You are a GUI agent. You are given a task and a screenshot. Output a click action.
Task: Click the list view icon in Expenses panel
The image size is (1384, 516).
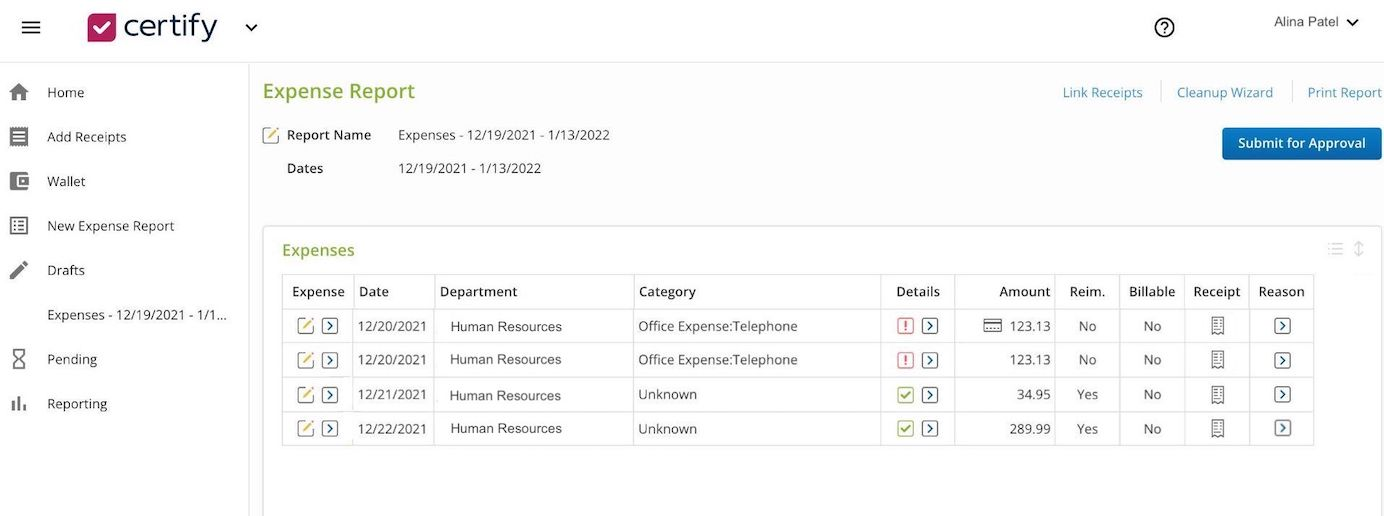pyautogui.click(x=1335, y=249)
